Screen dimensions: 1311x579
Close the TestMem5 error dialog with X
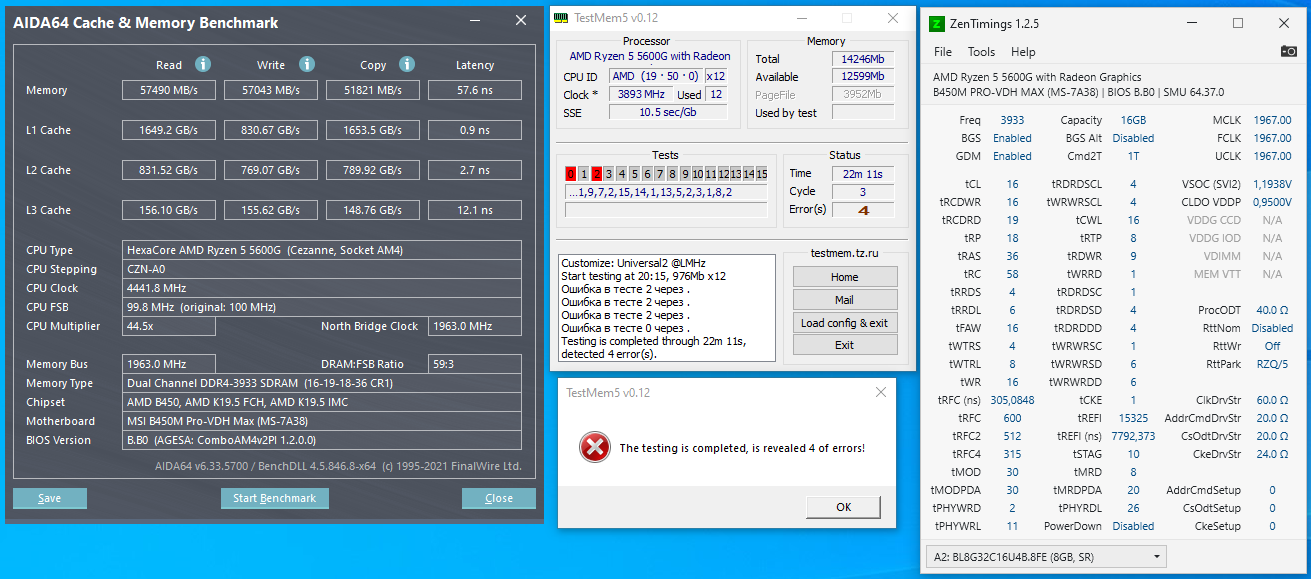[x=880, y=392]
